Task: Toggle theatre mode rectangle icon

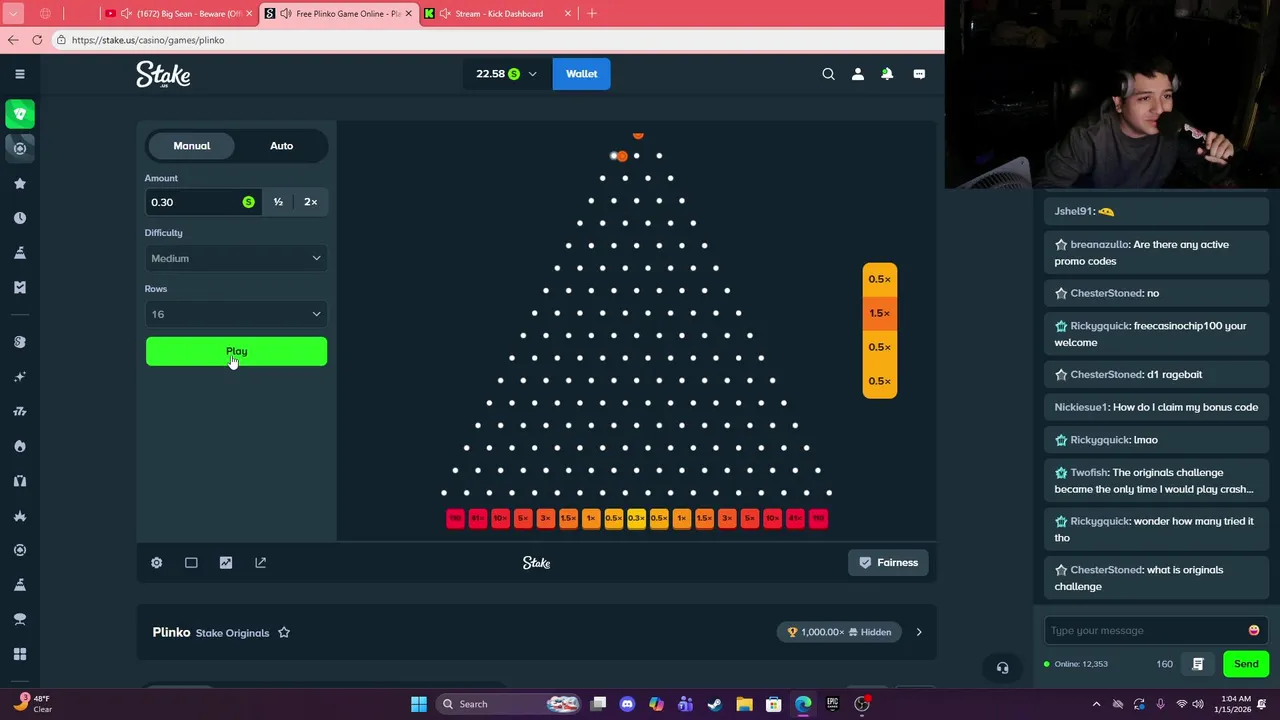Action: pos(191,563)
